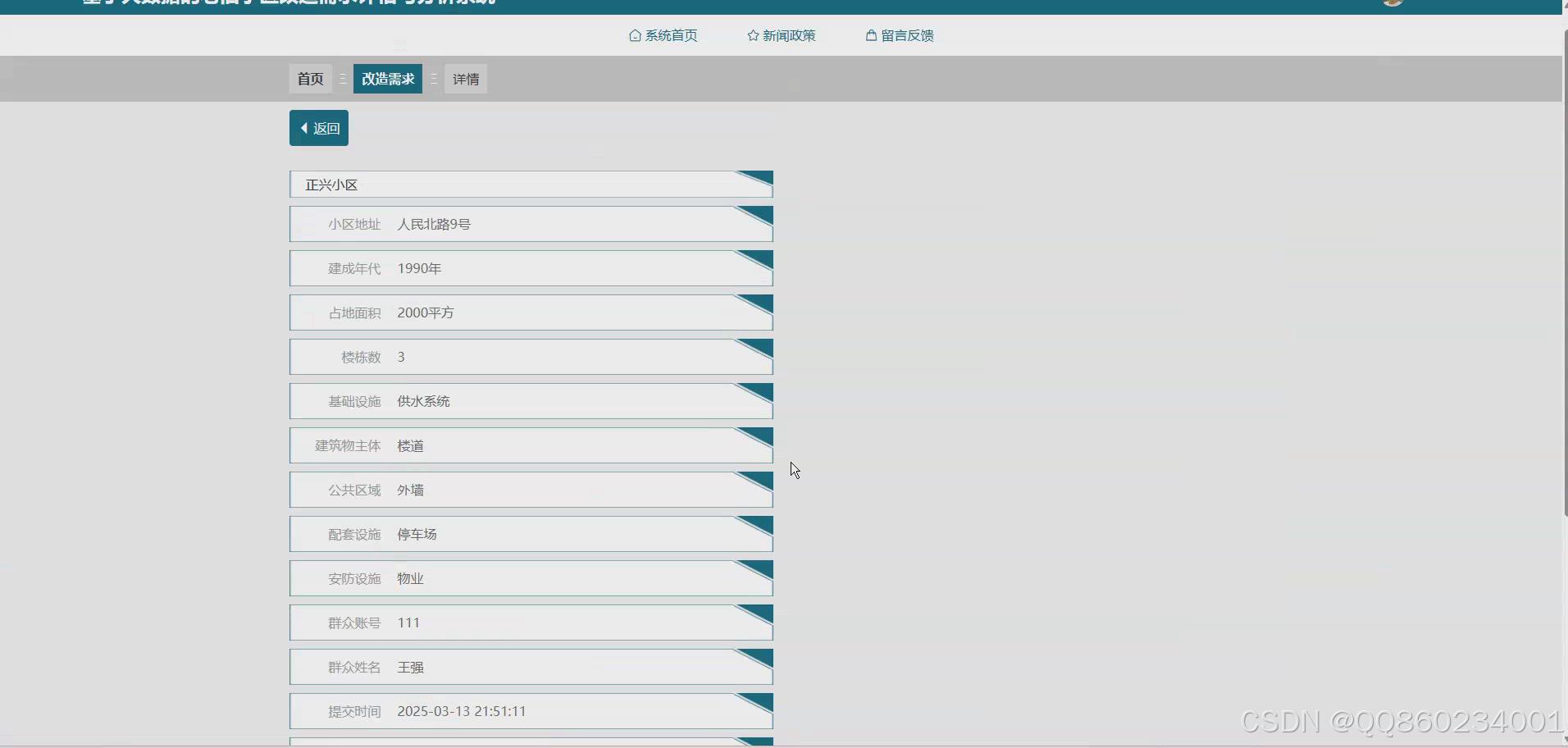Screen dimensions: 1568x748
Task: Select the 详情 breadcrumb
Action: pyautogui.click(x=466, y=79)
